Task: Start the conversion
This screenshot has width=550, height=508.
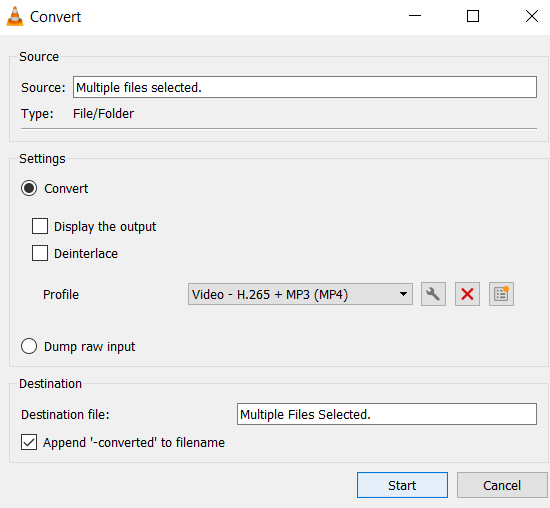Action: 402,485
